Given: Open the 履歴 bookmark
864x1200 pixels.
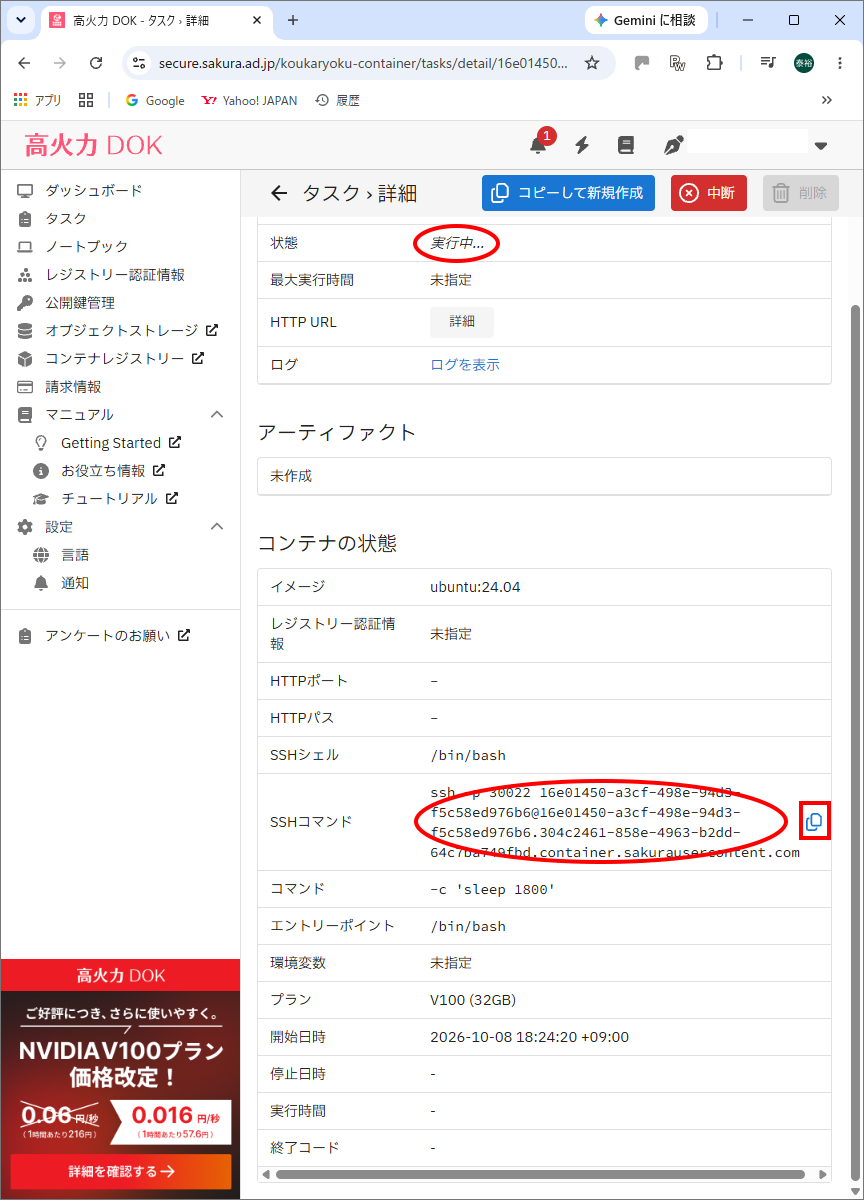Looking at the screenshot, I should tap(337, 100).
